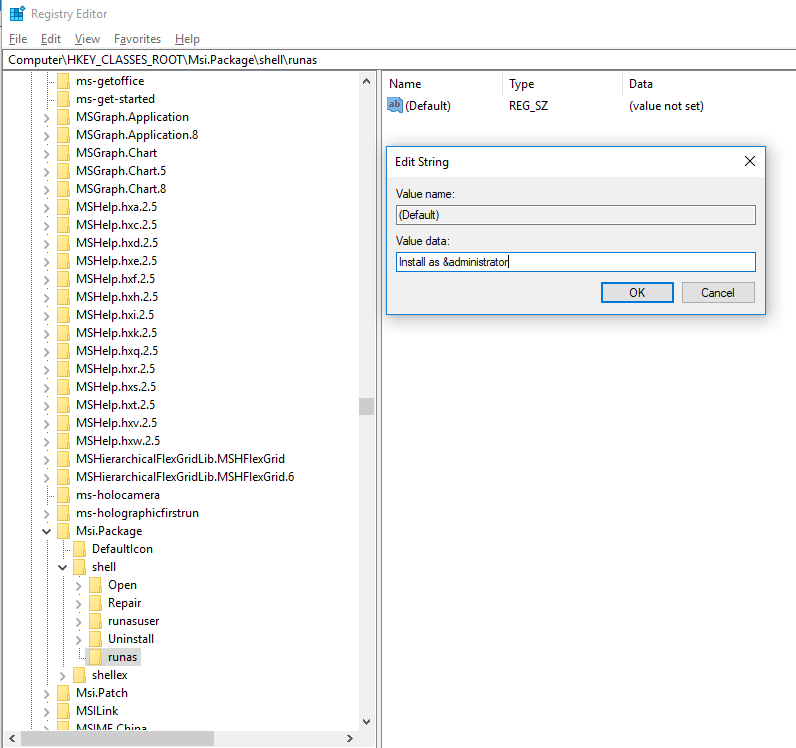The height and width of the screenshot is (748, 796).
Task: Open the Favorites menu
Action: tap(137, 39)
